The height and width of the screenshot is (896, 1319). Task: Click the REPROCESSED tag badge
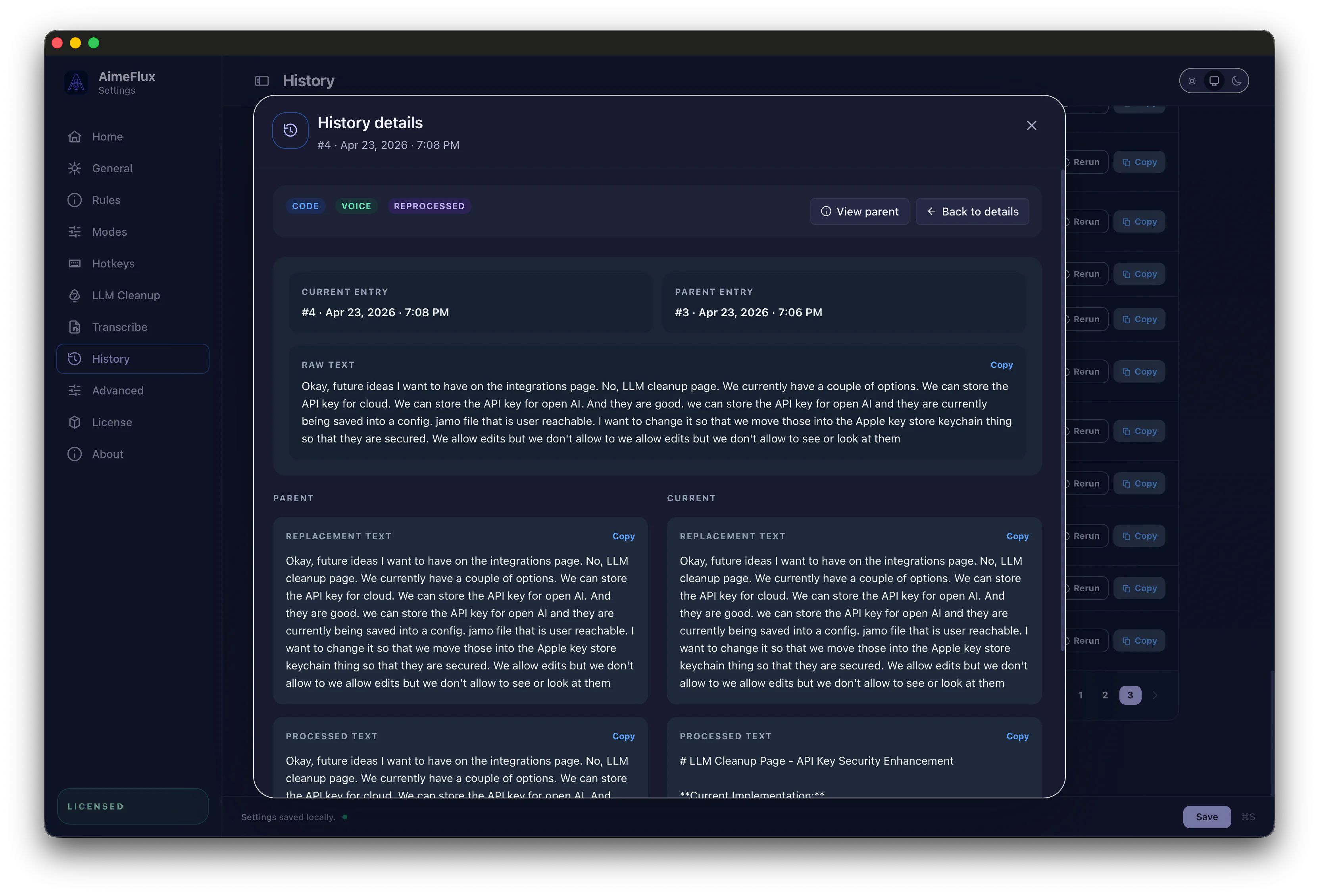[429, 207]
